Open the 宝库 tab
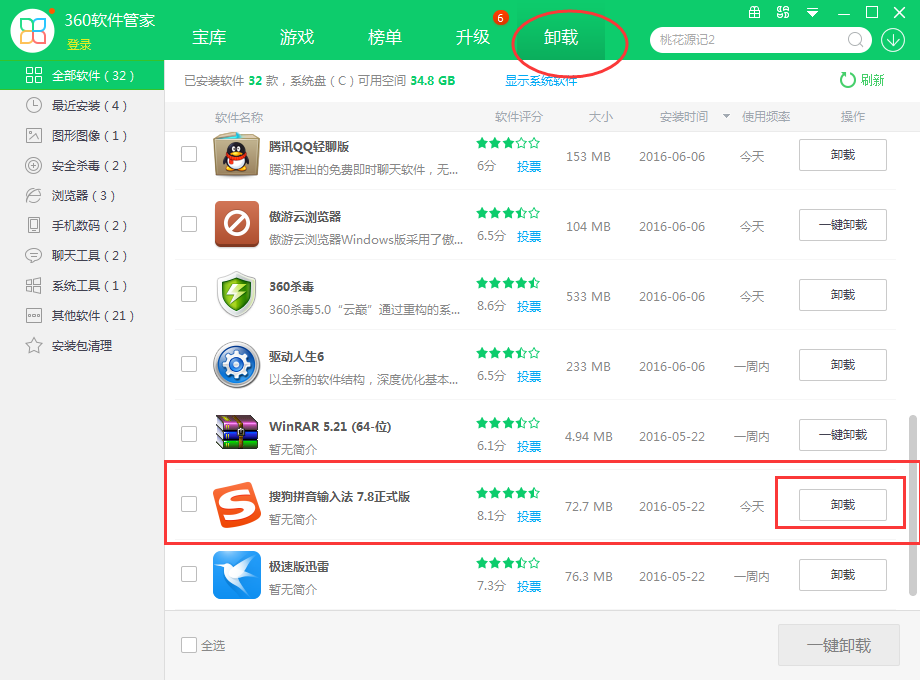Viewport: 920px width, 680px height. [x=209, y=38]
